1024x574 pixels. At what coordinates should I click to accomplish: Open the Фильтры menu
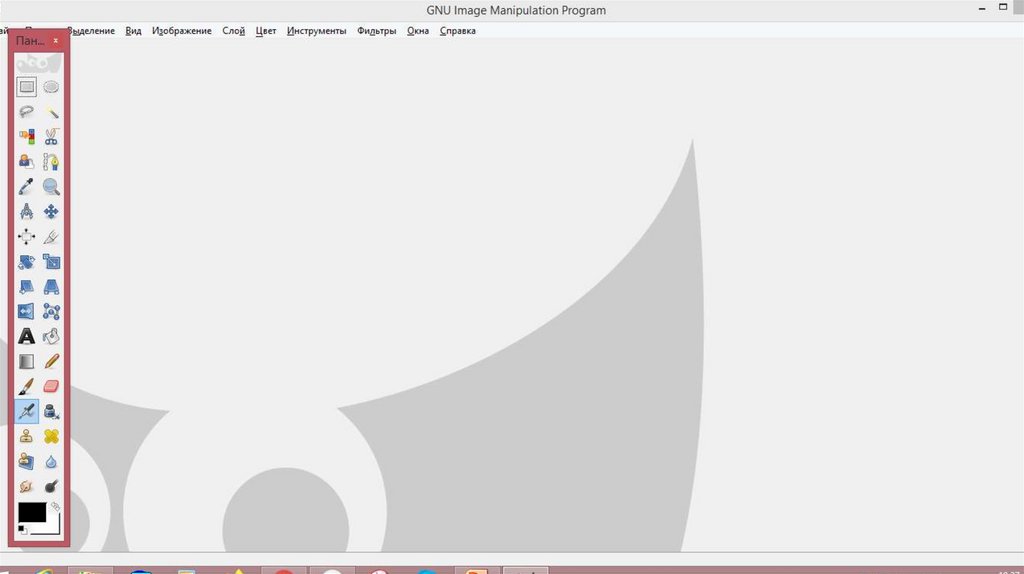[377, 31]
